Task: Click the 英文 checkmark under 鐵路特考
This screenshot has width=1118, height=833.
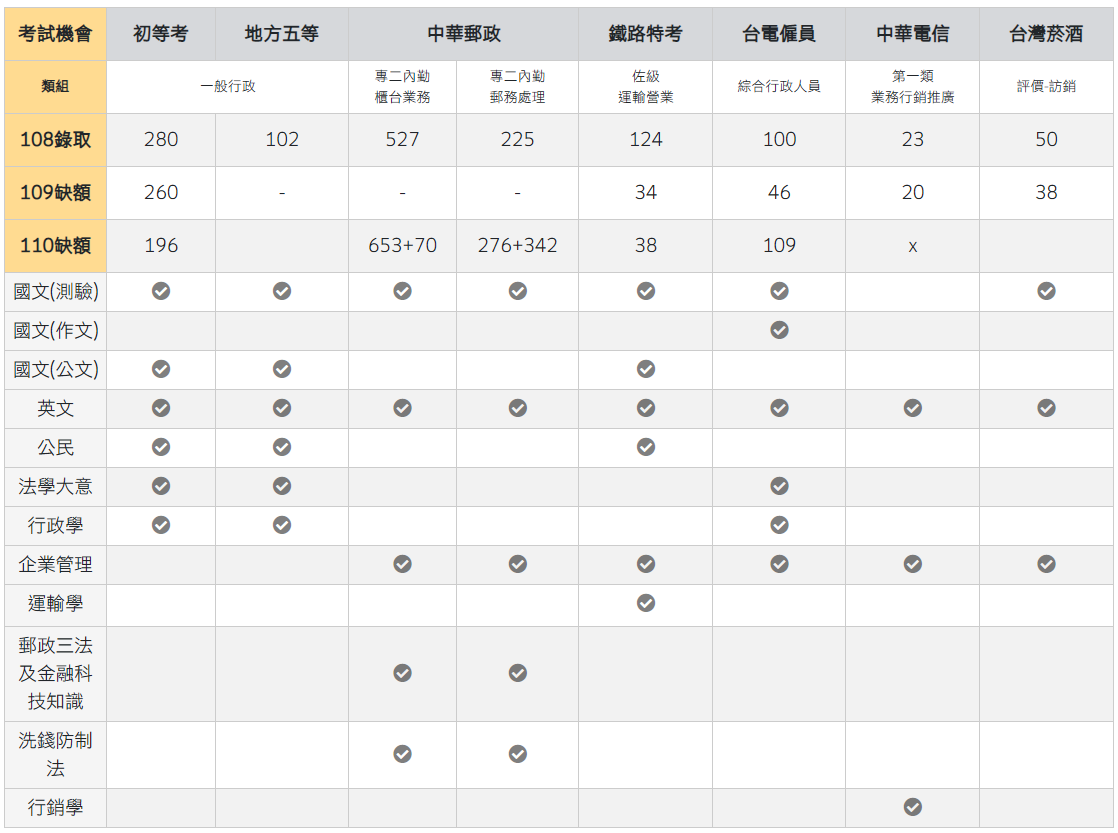Action: (646, 408)
